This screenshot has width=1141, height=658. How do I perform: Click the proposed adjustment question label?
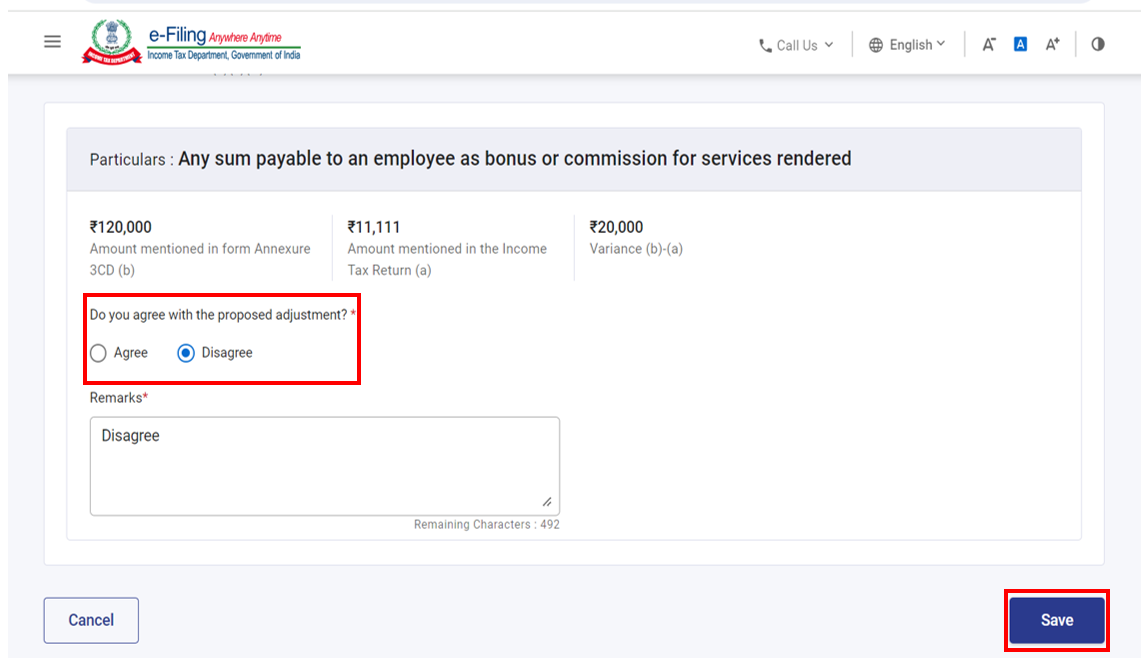tap(223, 314)
